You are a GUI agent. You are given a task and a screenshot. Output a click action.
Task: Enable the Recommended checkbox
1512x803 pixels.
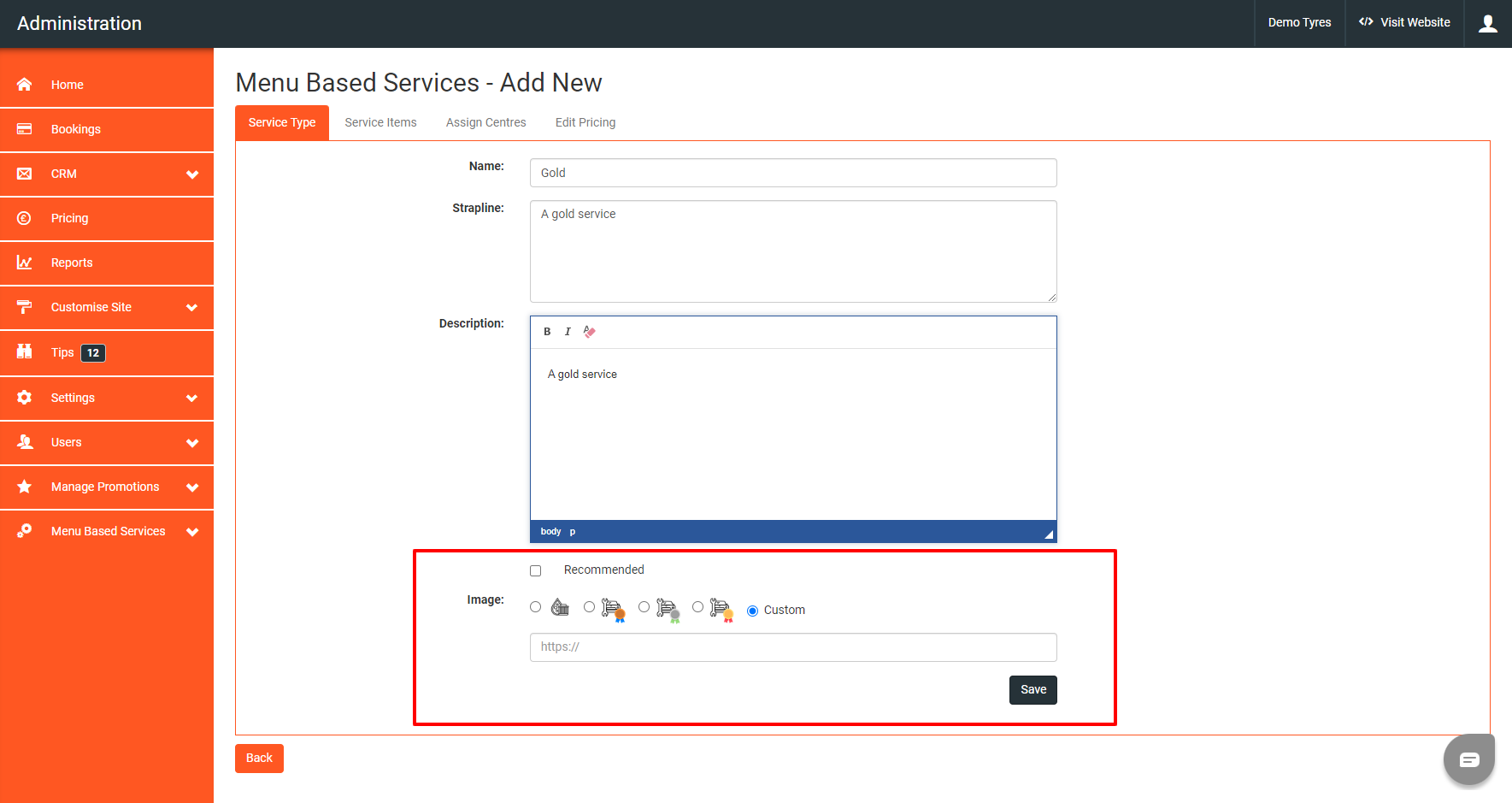point(536,570)
